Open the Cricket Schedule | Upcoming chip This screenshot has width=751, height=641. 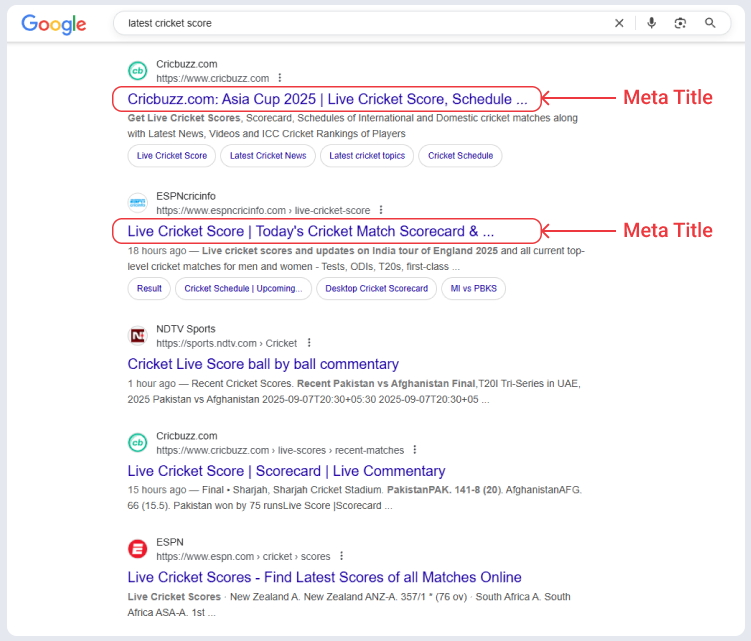coord(243,288)
